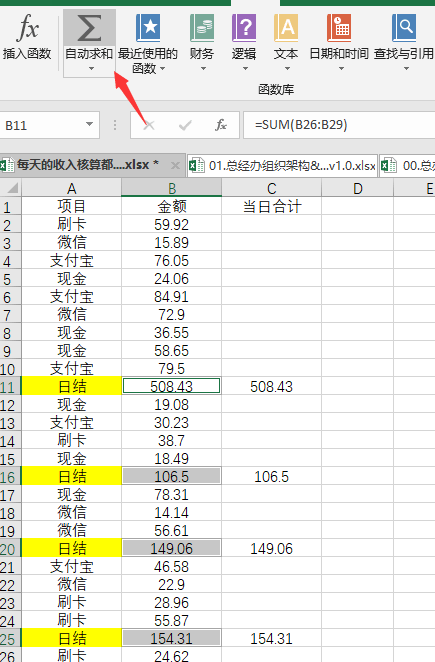Select cell with value 79.5

point(171,369)
